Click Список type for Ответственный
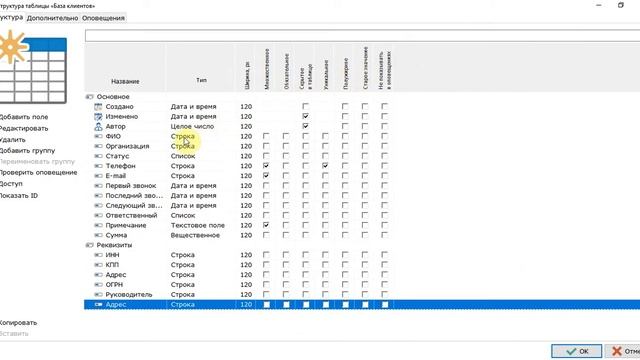This screenshot has width=640, height=360. pyautogui.click(x=183, y=216)
